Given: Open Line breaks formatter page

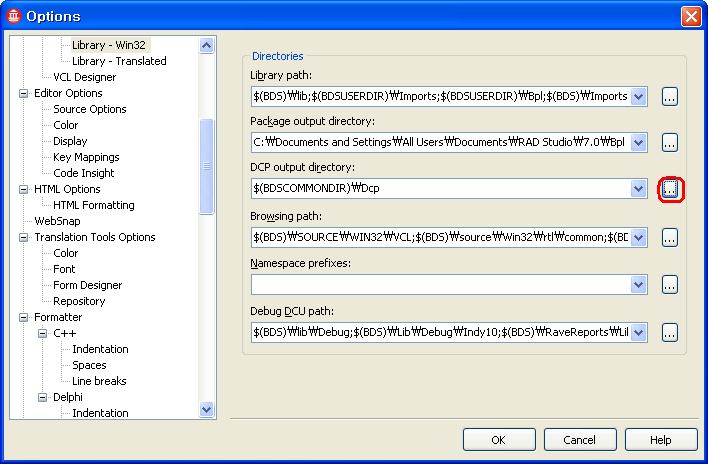Looking at the screenshot, I should [x=99, y=381].
